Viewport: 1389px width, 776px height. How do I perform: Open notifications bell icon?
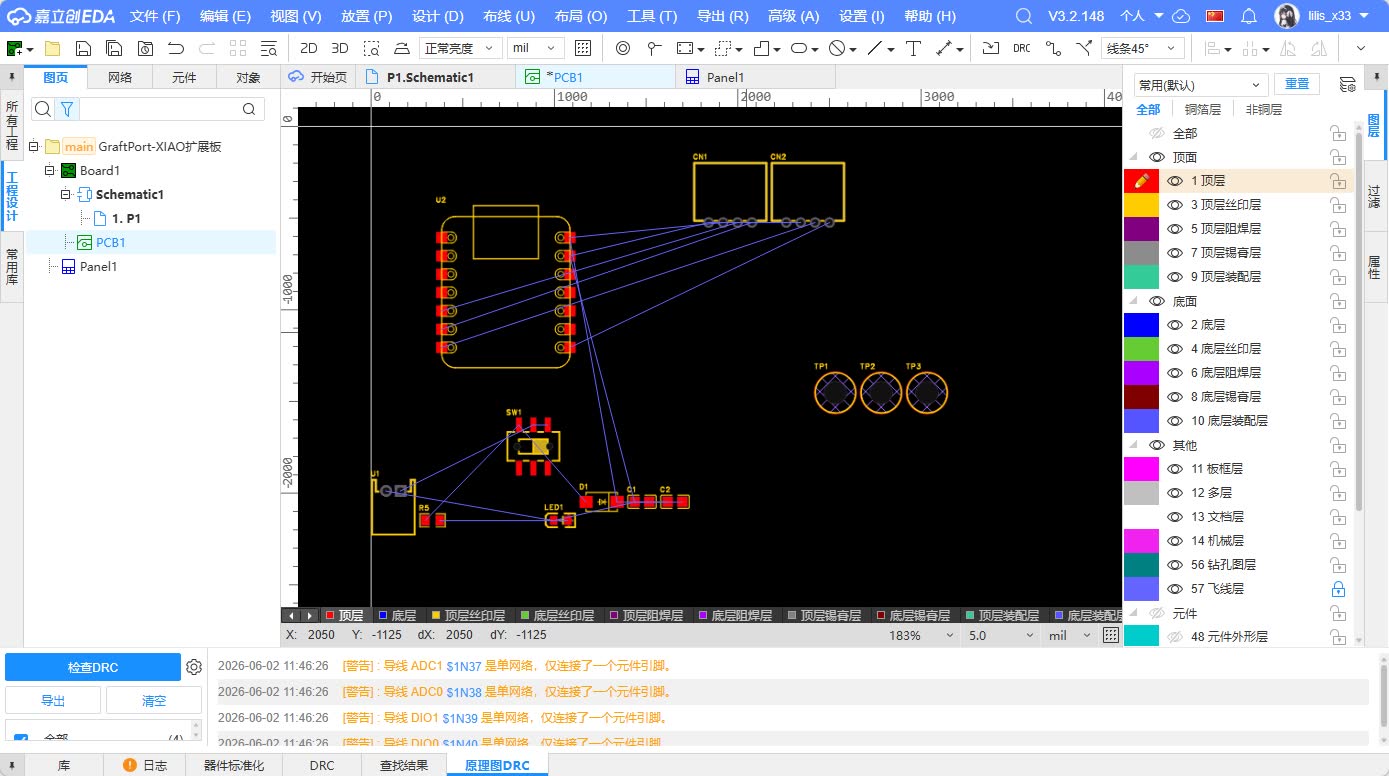tap(1248, 16)
